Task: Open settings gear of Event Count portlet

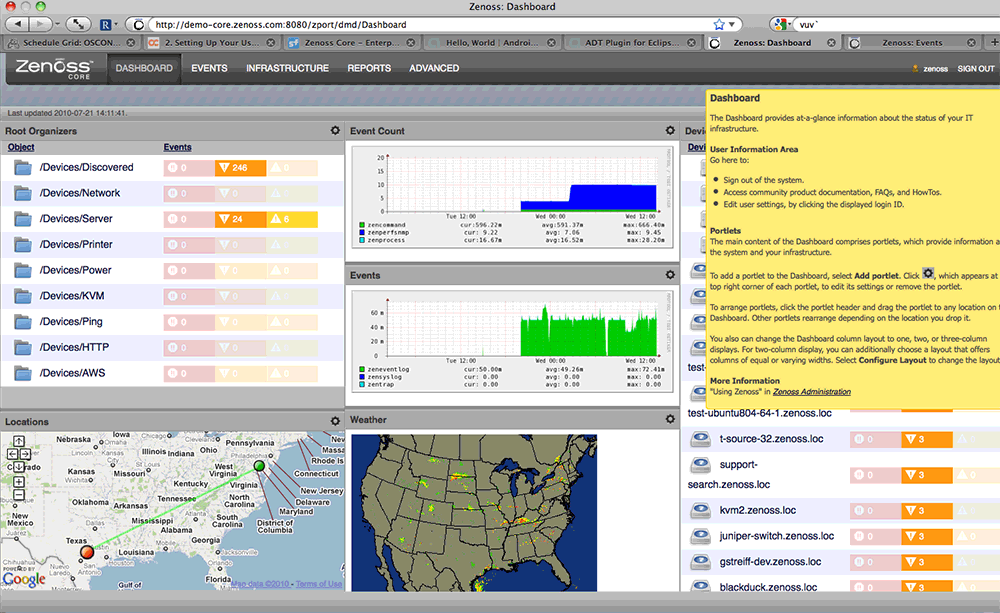Action: pos(670,130)
